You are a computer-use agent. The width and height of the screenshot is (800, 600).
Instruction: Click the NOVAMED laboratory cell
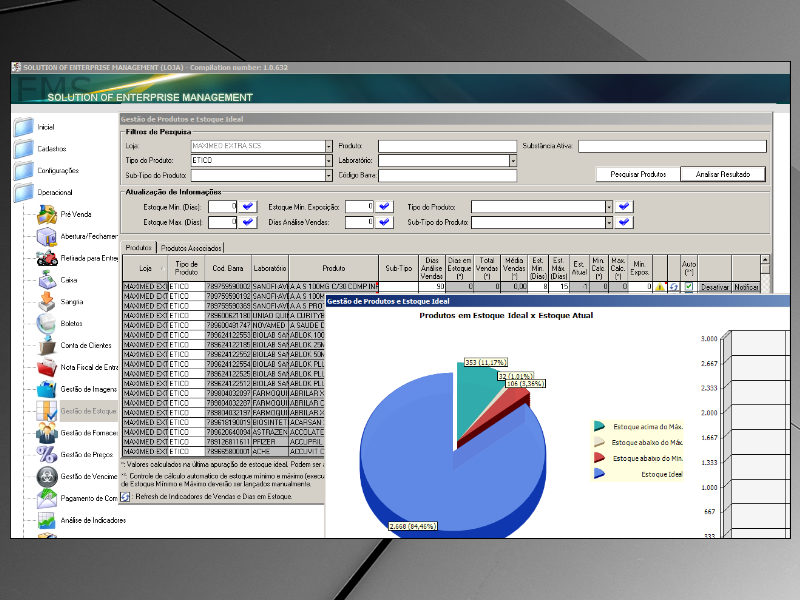coord(270,326)
